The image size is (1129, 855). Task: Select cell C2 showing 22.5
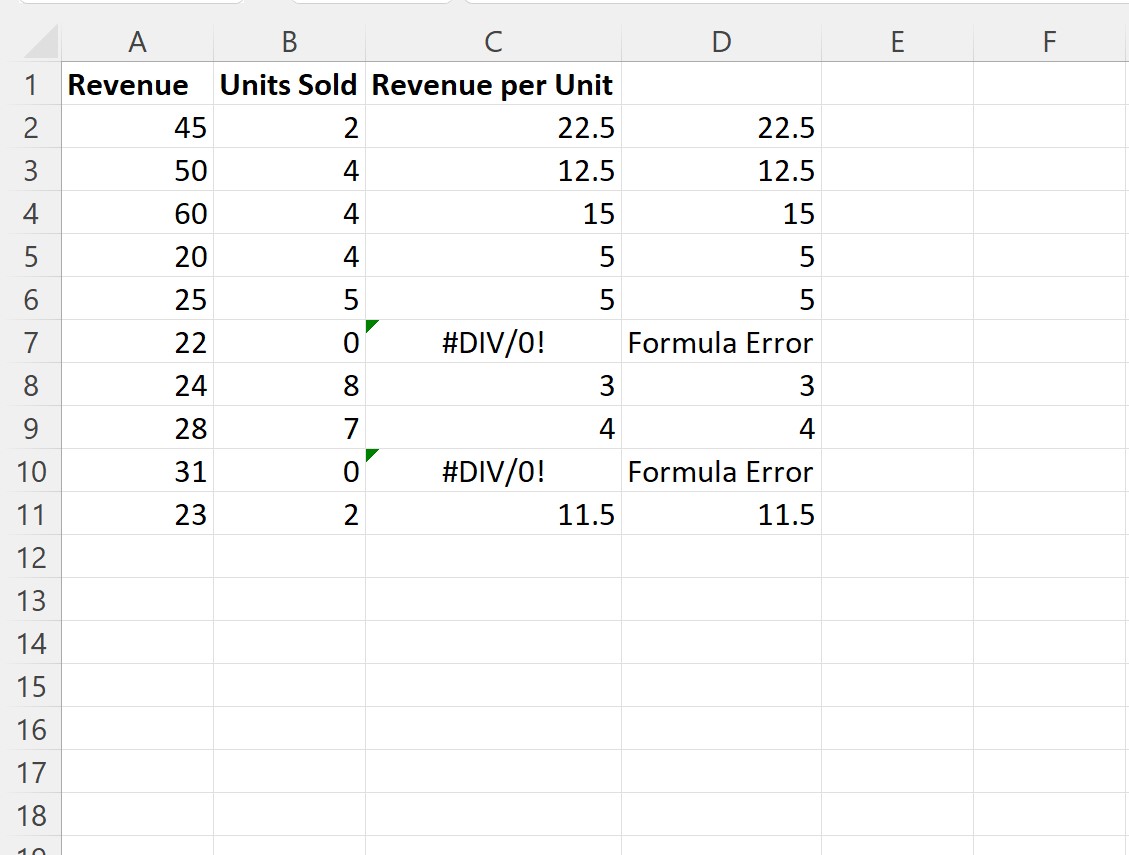tap(493, 127)
